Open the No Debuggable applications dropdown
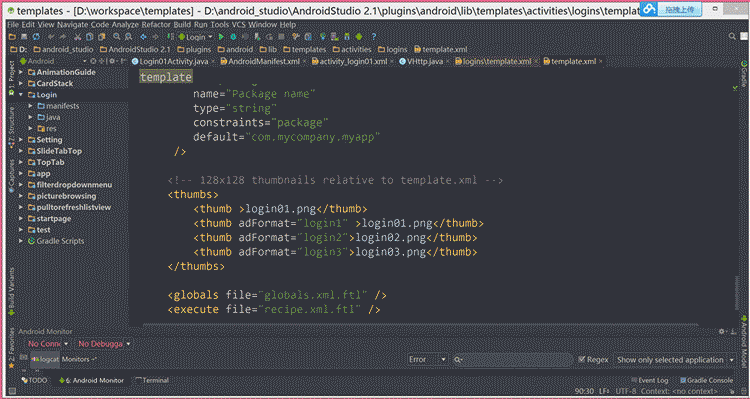This screenshot has height=399, width=750. pos(104,344)
